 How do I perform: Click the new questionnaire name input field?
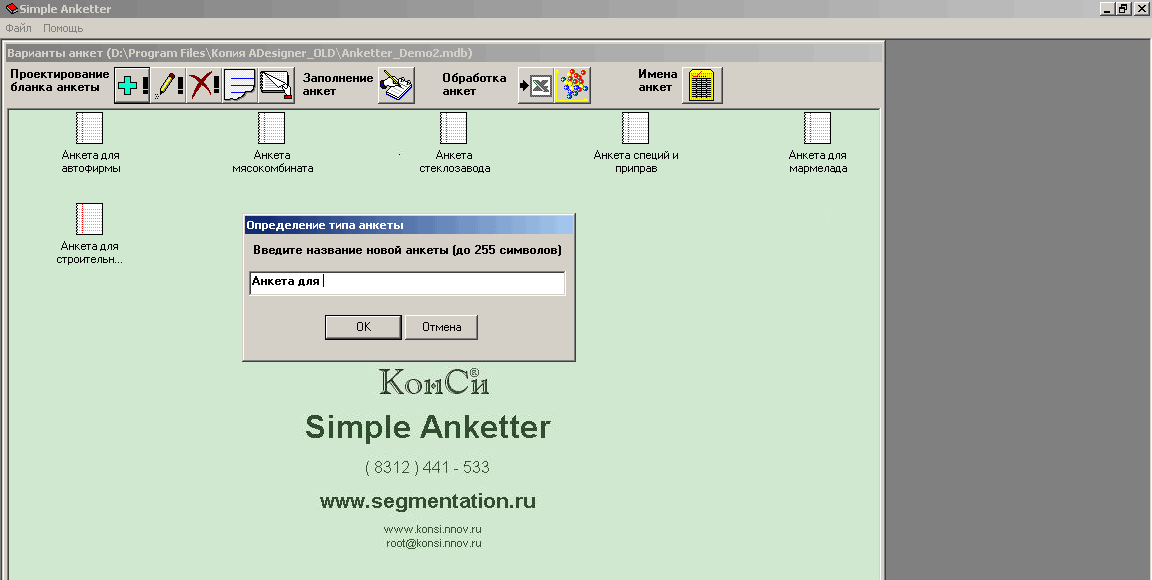407,283
